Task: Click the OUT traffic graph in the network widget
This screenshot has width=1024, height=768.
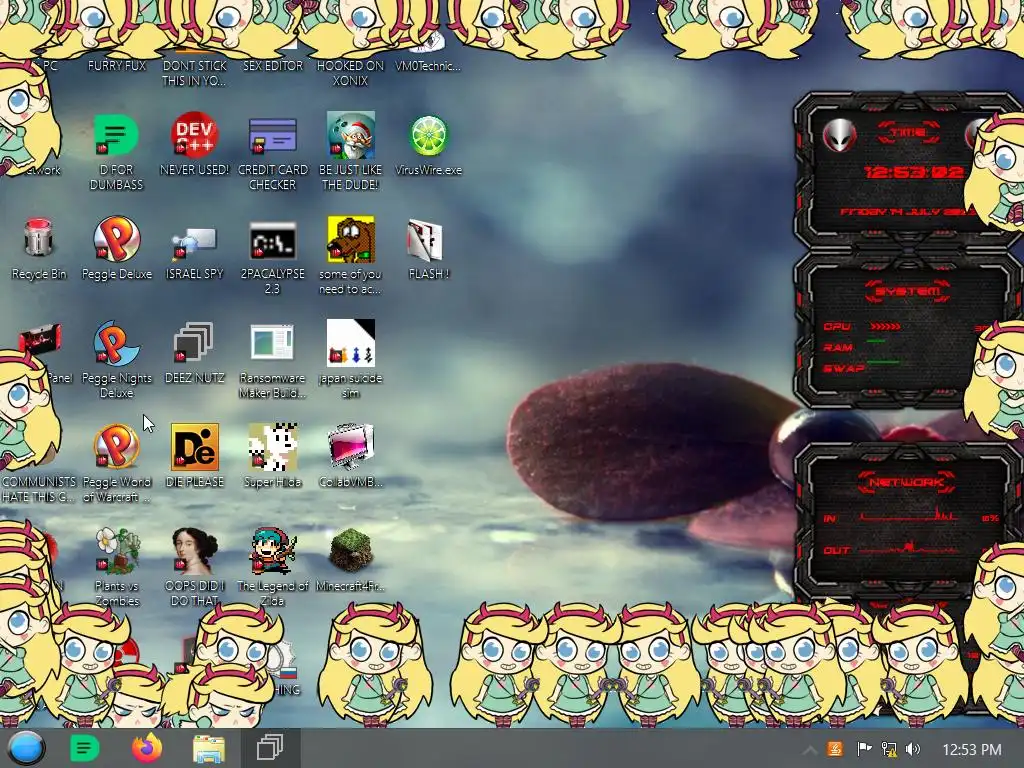Action: (x=910, y=547)
